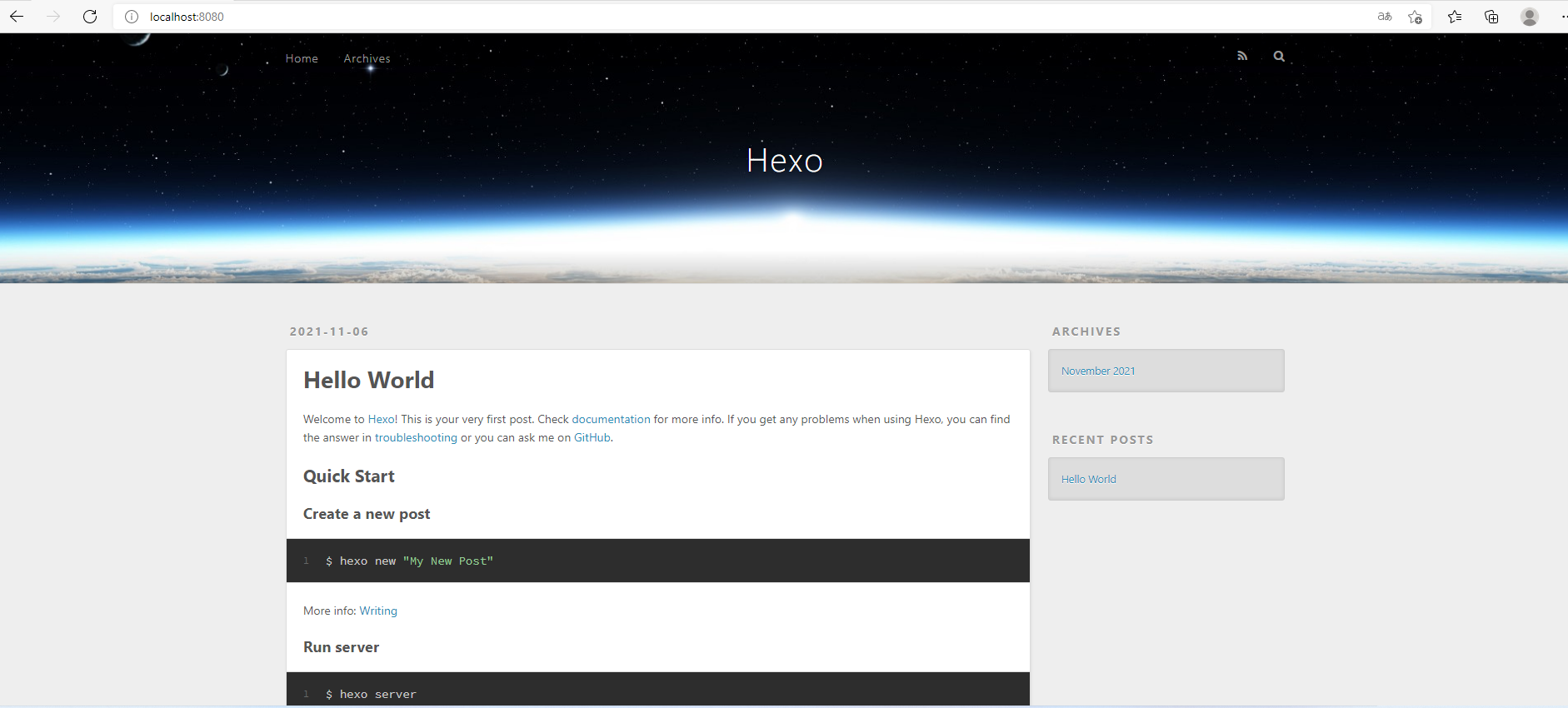Open Hello World under Recent Posts
Image resolution: width=1568 pixels, height=708 pixels.
pyautogui.click(x=1088, y=479)
